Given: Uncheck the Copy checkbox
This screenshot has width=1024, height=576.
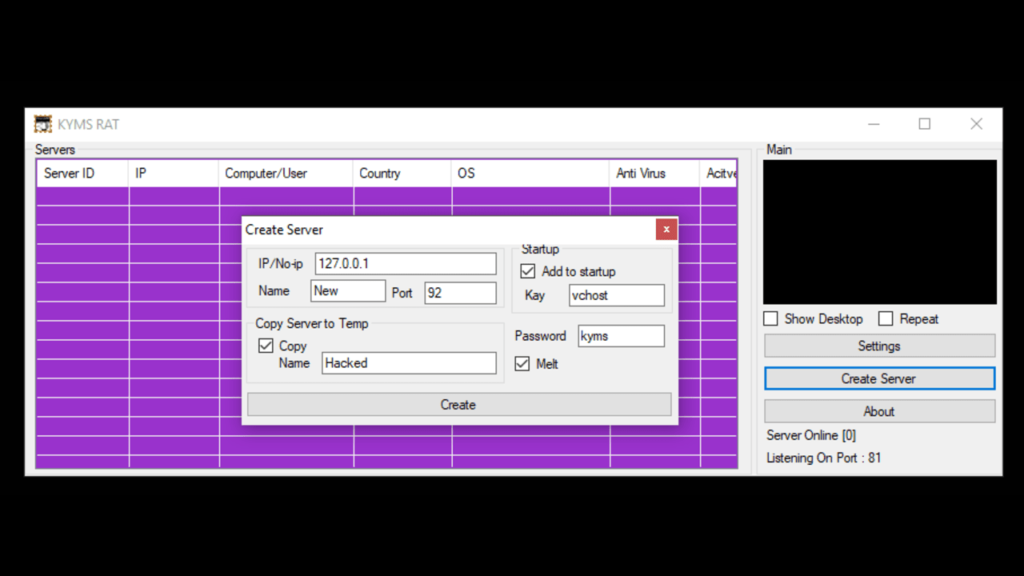Looking at the screenshot, I should coord(266,345).
